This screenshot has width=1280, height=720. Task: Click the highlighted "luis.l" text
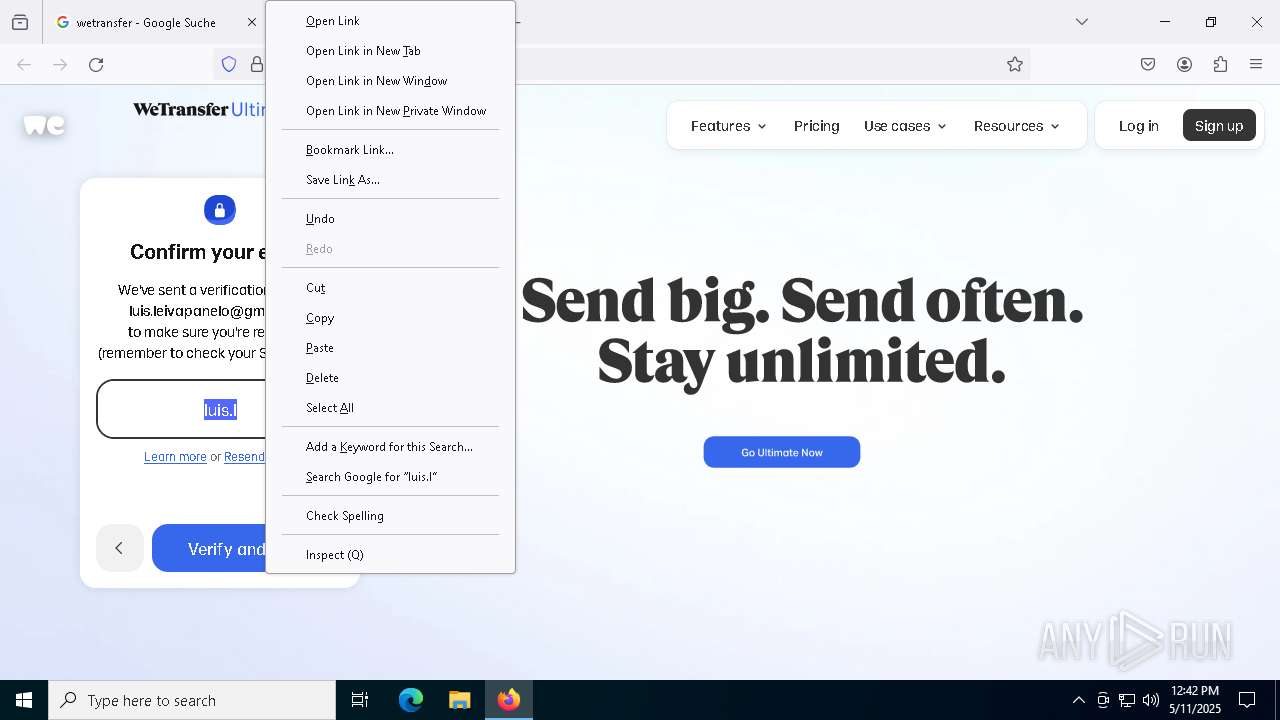coord(220,410)
